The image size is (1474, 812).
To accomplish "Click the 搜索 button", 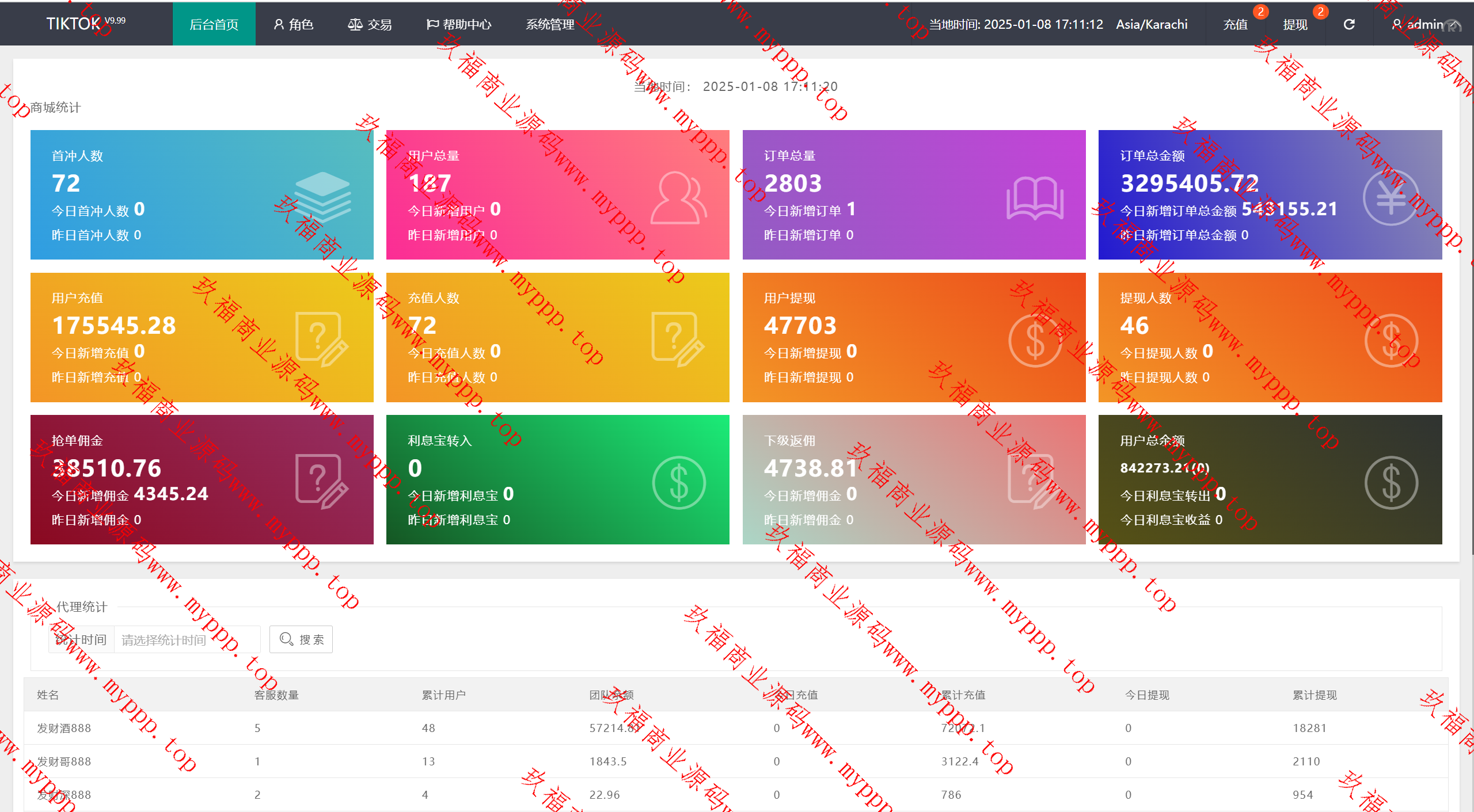I will pyautogui.click(x=301, y=639).
